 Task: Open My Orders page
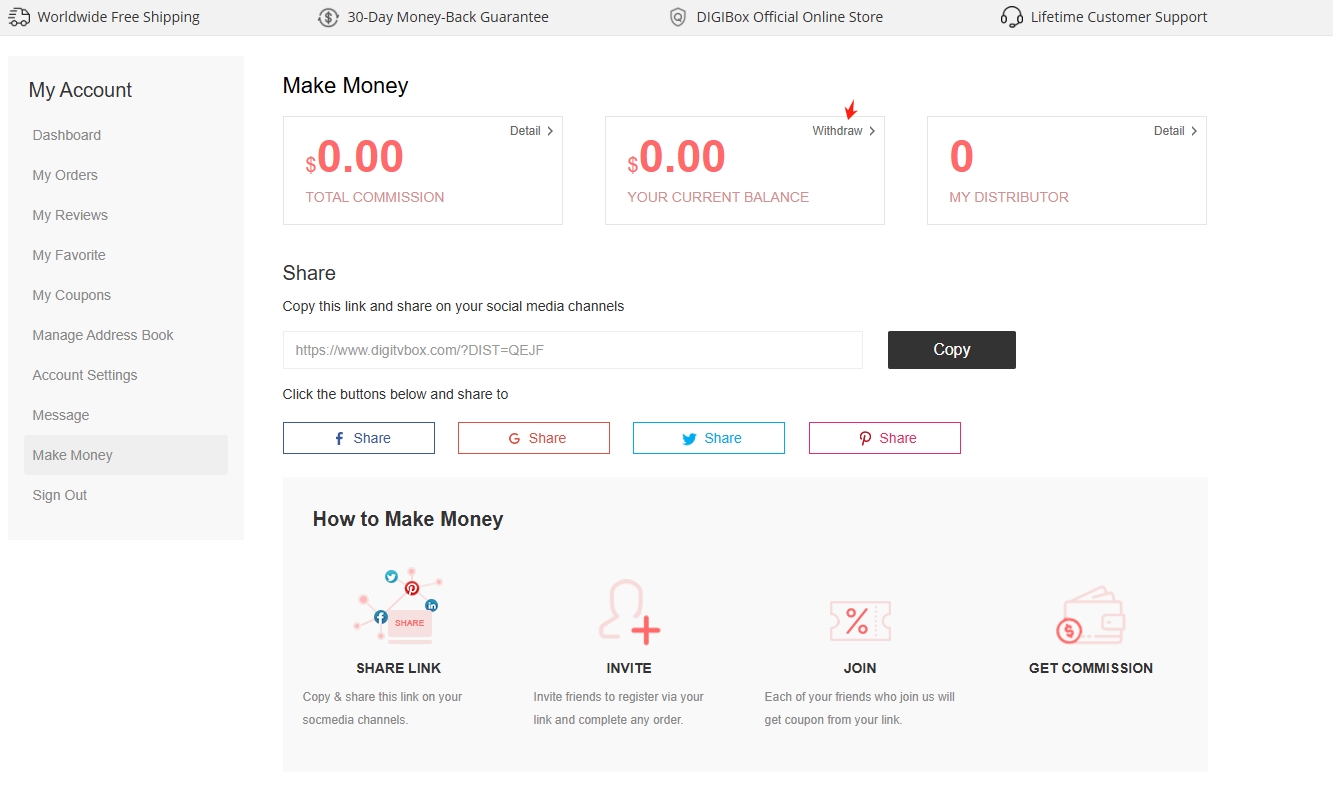pyautogui.click(x=65, y=175)
